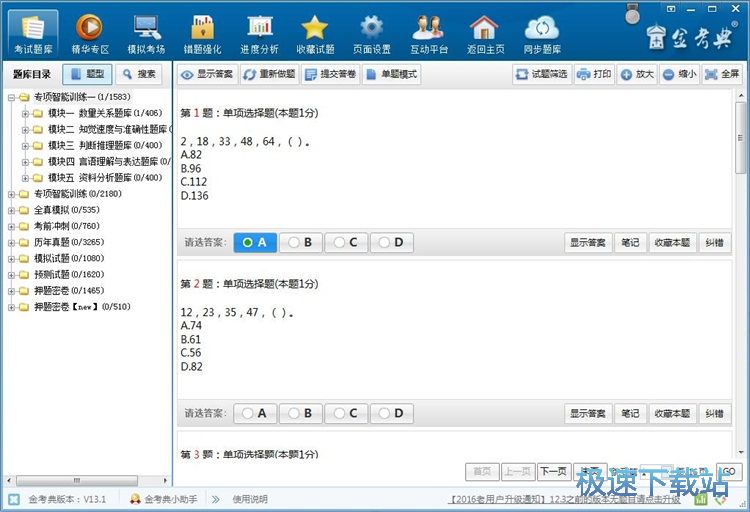Click the tree panel horizontal scrollbar
750x512 pixels.
77,480
